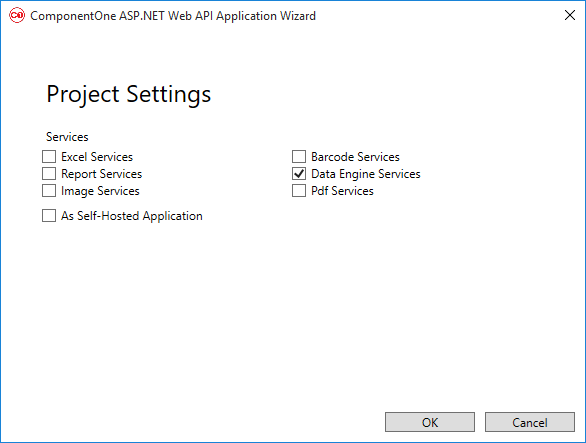Check the Image Services box

pos(49,191)
